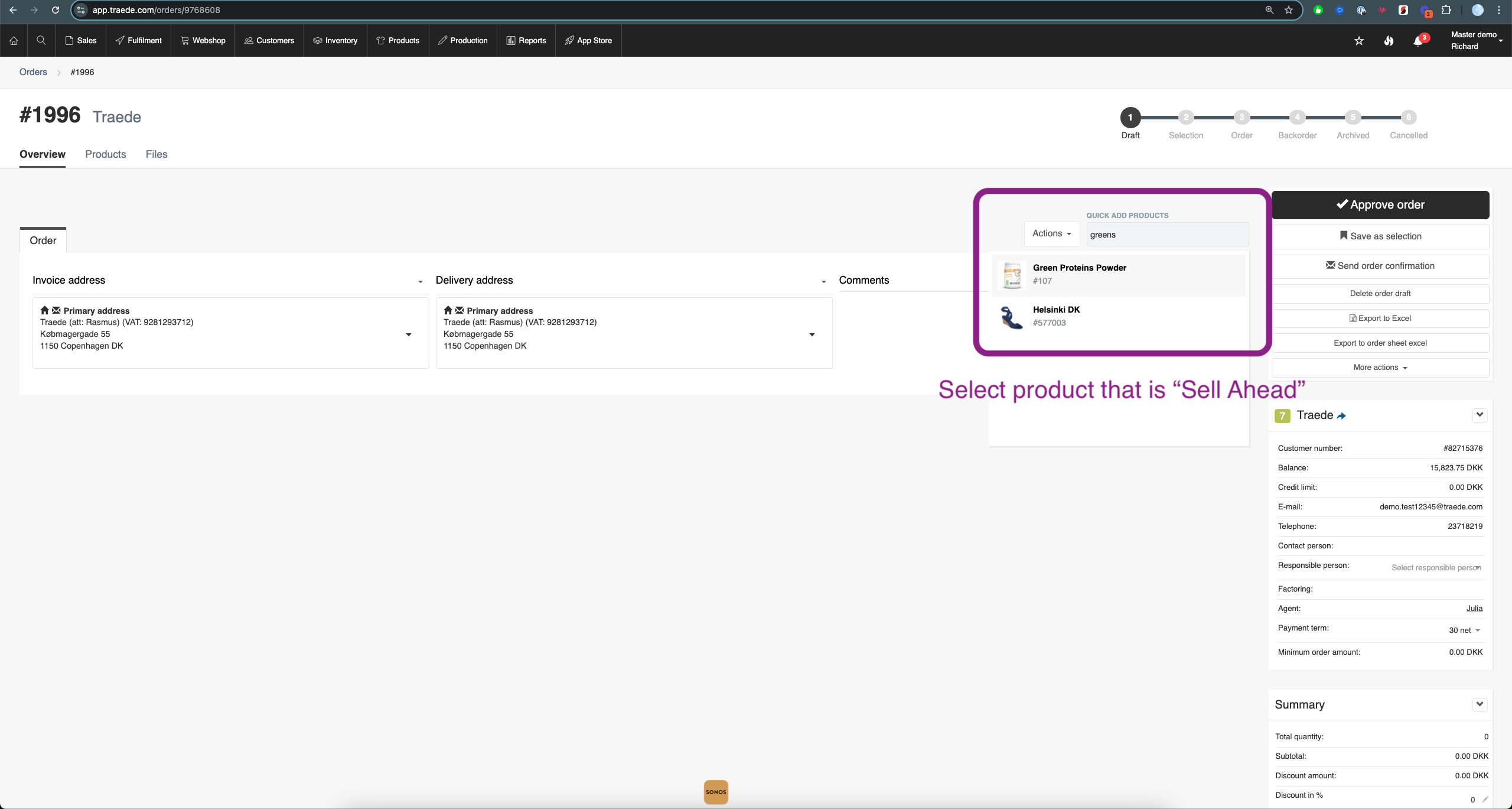Open the browser zoom magnifier icon

click(x=1269, y=10)
